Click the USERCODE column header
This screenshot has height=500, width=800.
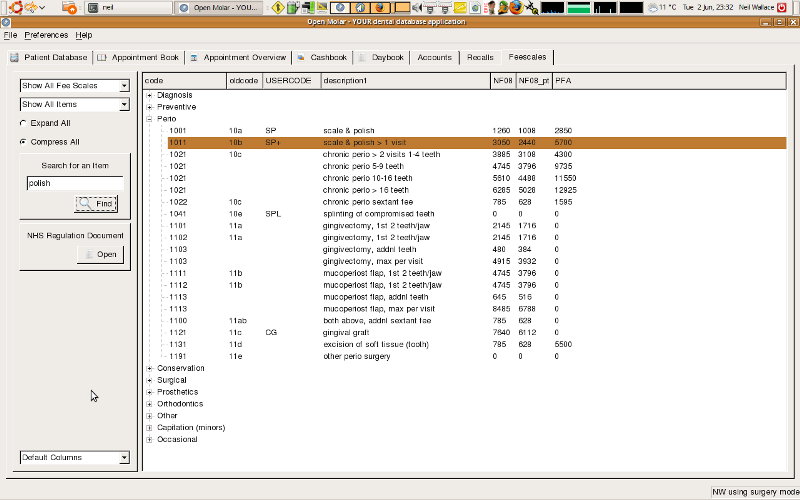click(292, 81)
